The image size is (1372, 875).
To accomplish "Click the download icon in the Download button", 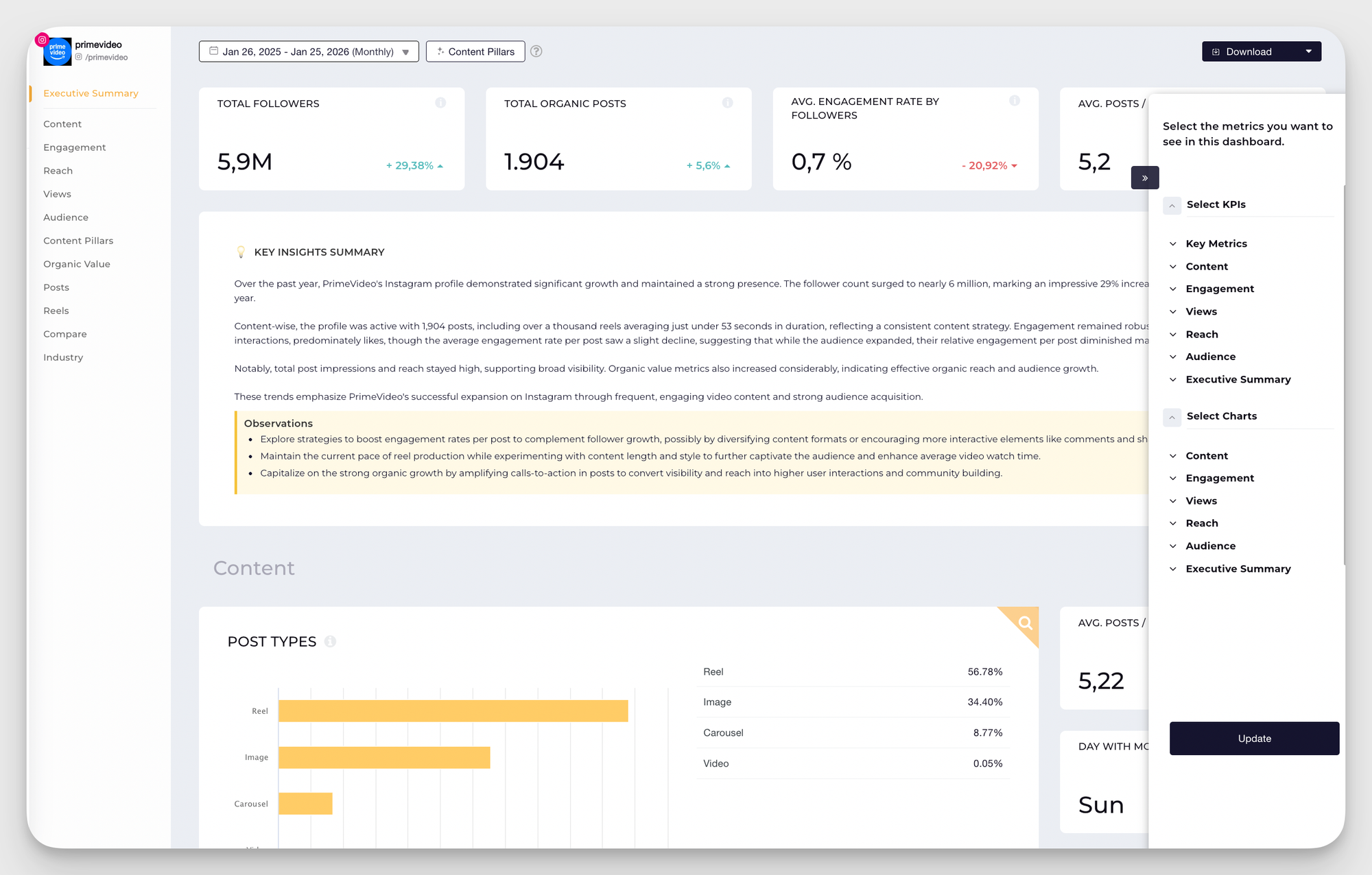I will click(x=1216, y=51).
